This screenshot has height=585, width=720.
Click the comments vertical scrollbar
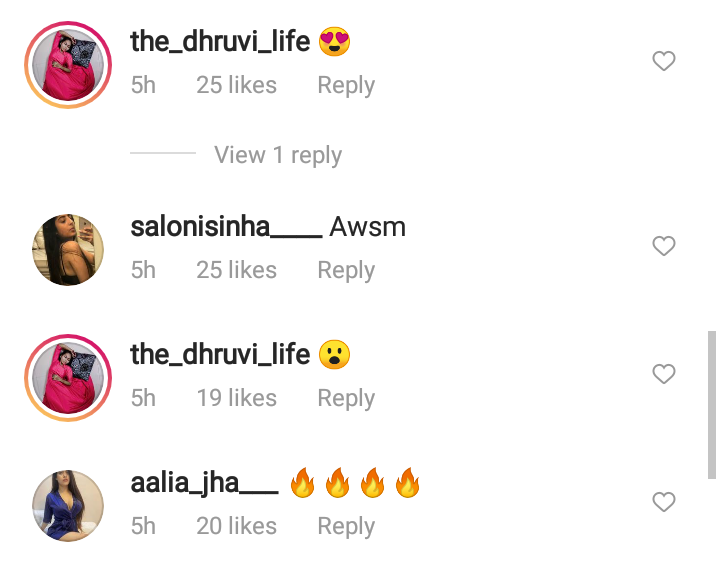click(x=712, y=405)
